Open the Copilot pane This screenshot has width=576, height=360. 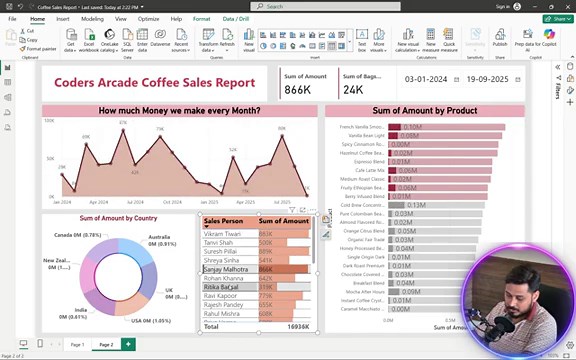click(x=549, y=38)
